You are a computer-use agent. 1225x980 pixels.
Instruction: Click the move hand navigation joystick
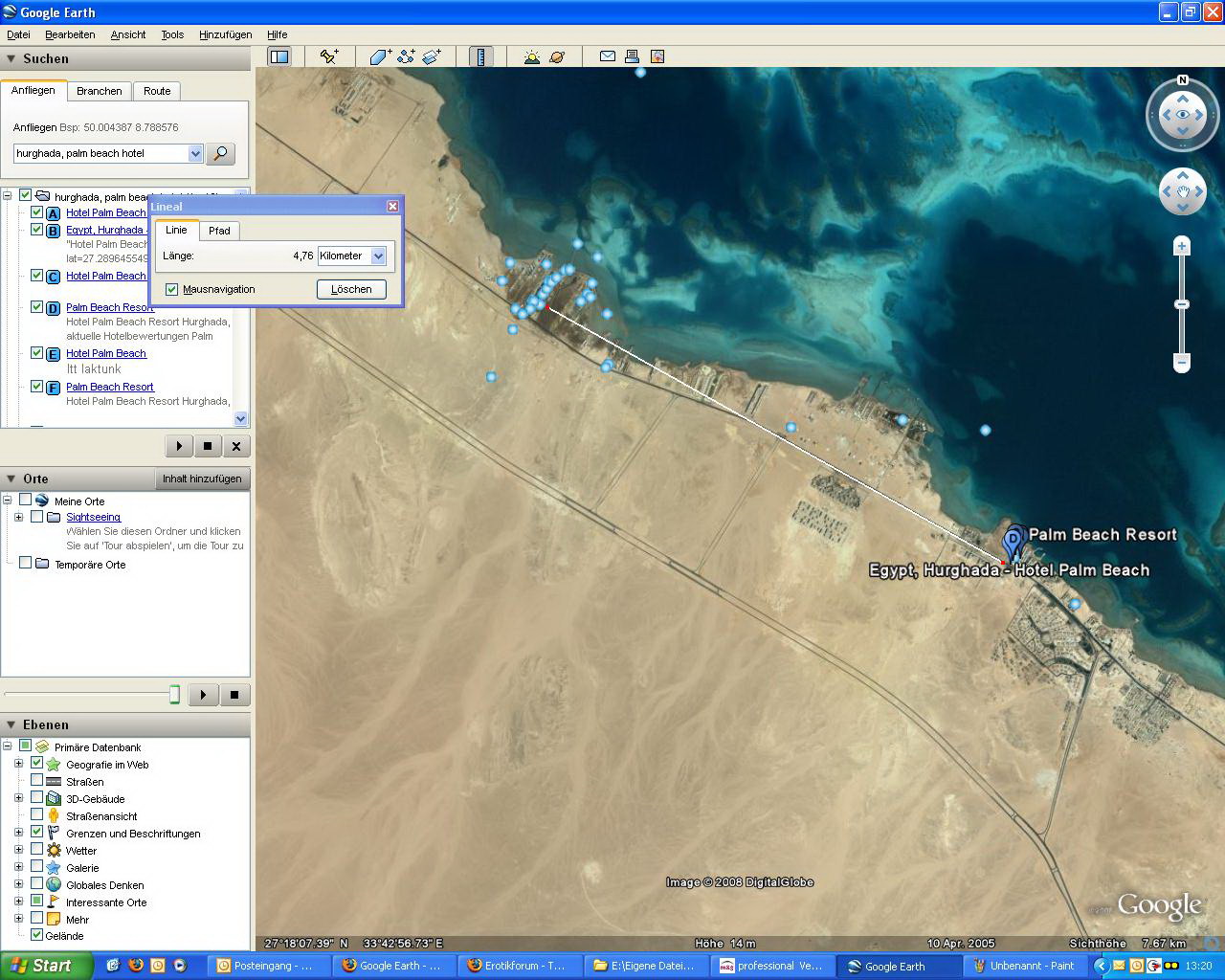(x=1183, y=192)
